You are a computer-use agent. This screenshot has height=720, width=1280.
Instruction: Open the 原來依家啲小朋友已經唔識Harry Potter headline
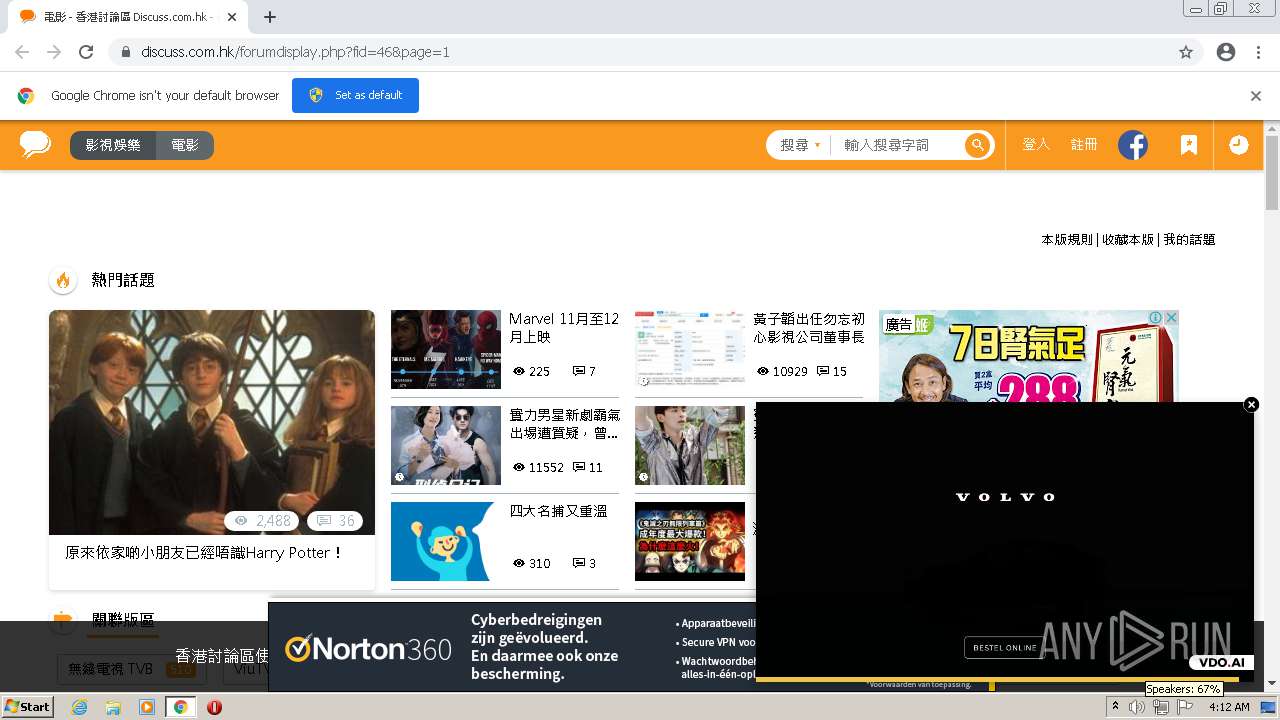click(x=204, y=552)
